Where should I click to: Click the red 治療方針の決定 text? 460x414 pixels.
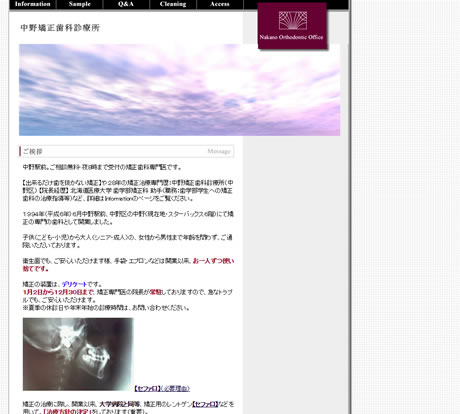pyautogui.click(x=67, y=412)
